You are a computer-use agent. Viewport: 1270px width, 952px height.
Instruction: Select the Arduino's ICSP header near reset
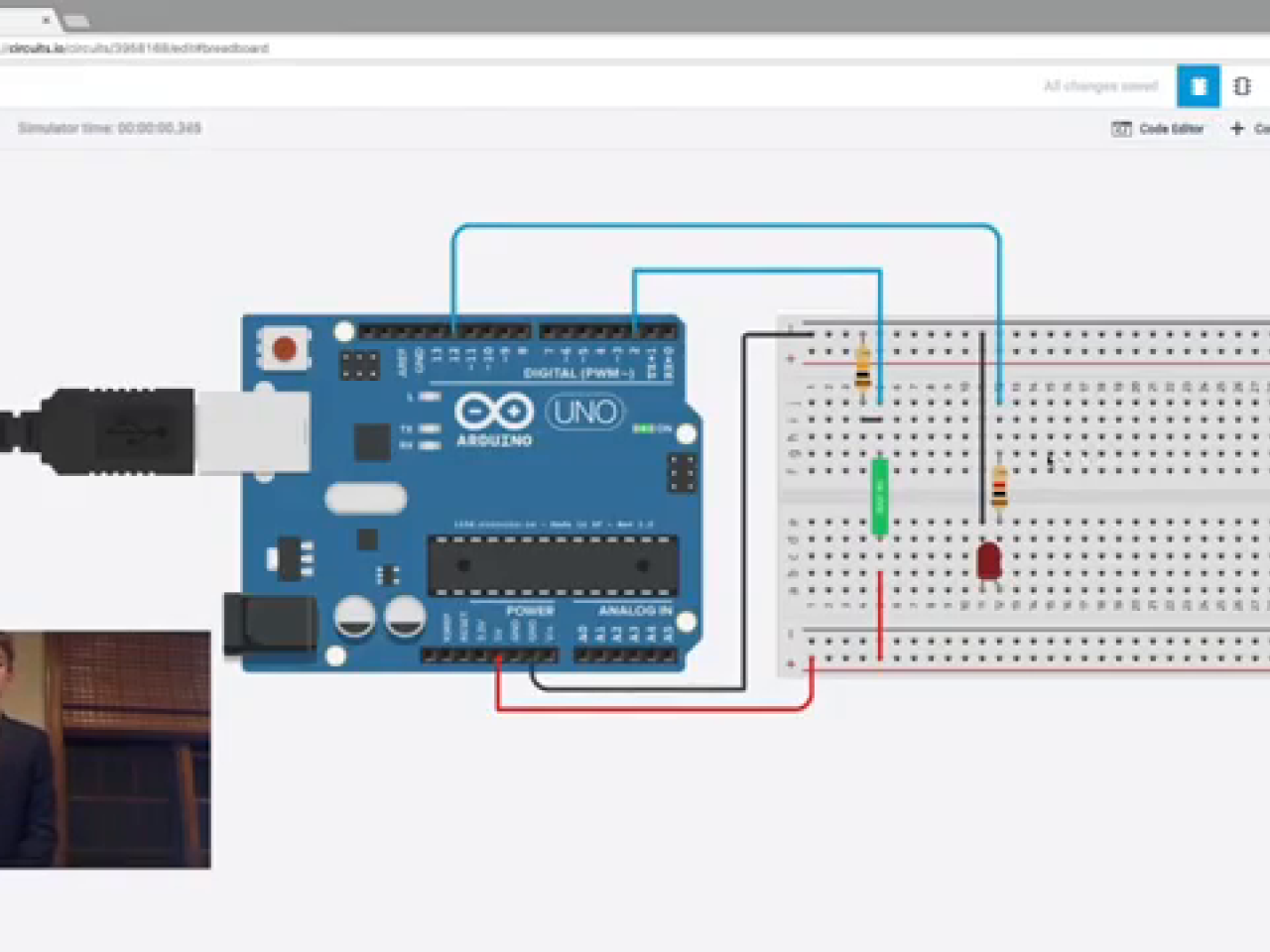359,364
